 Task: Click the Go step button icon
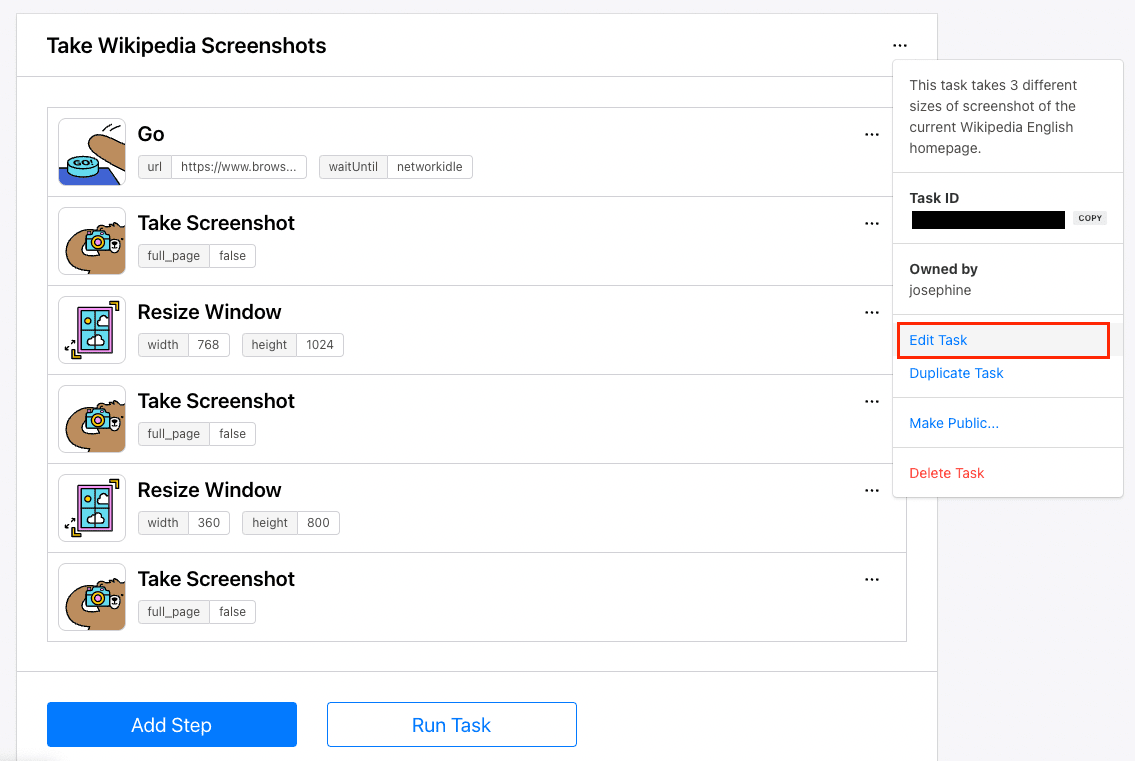pos(92,152)
